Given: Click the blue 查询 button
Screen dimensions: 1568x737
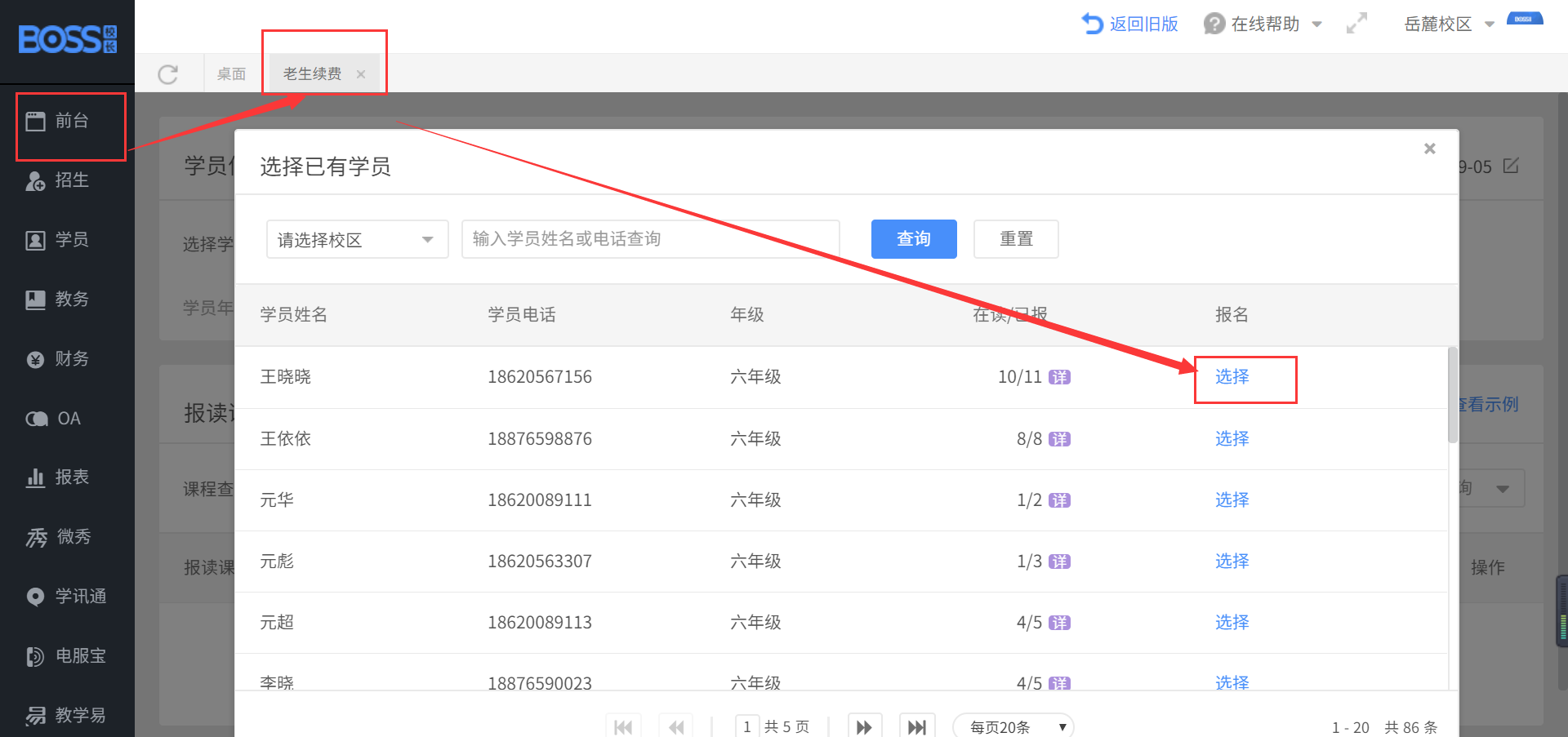Looking at the screenshot, I should point(913,239).
